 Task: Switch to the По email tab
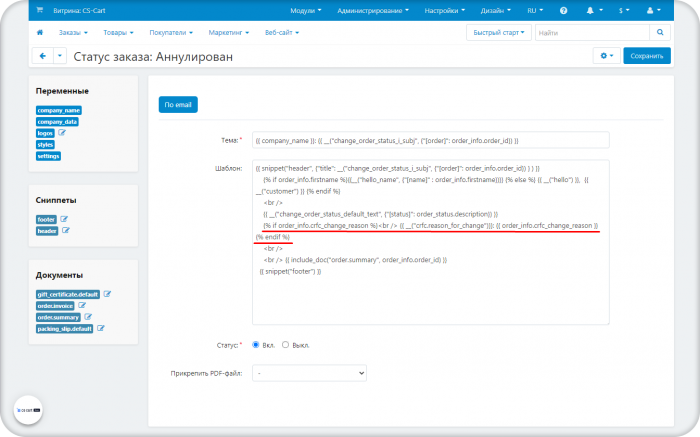(178, 105)
